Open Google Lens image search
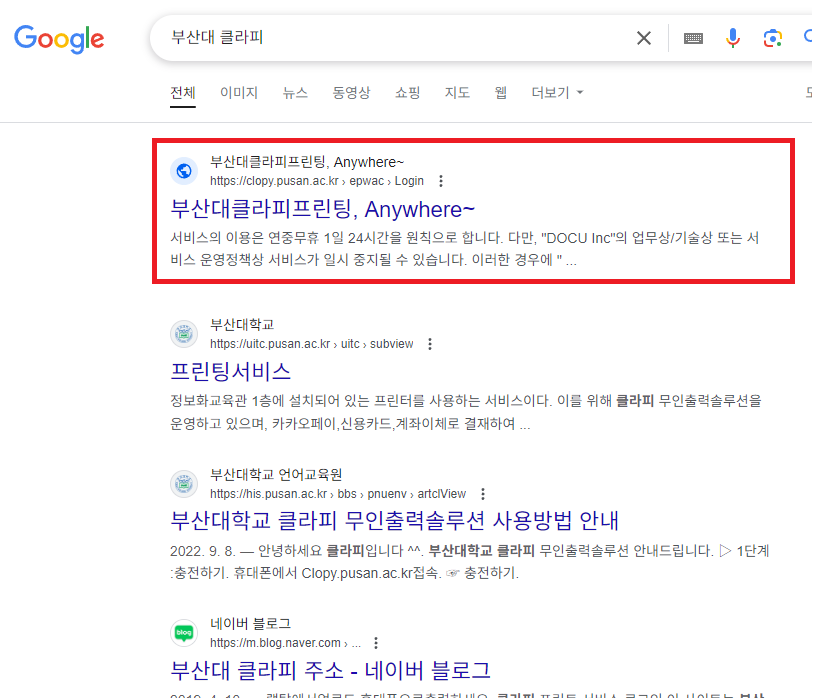This screenshot has height=698, width=813. pos(773,38)
